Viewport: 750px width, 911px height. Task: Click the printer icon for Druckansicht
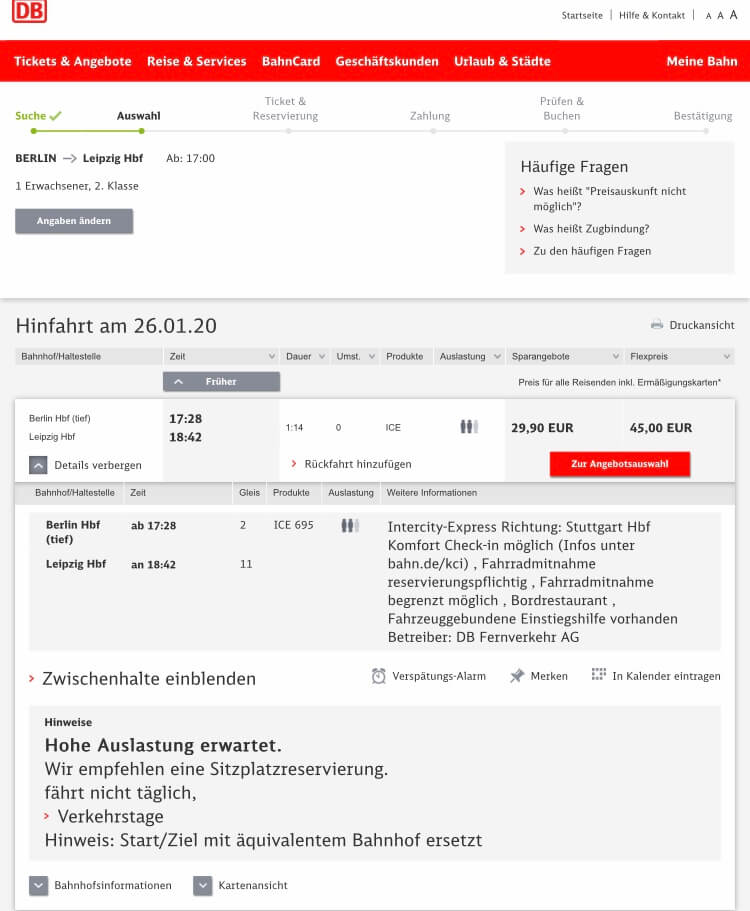point(657,325)
